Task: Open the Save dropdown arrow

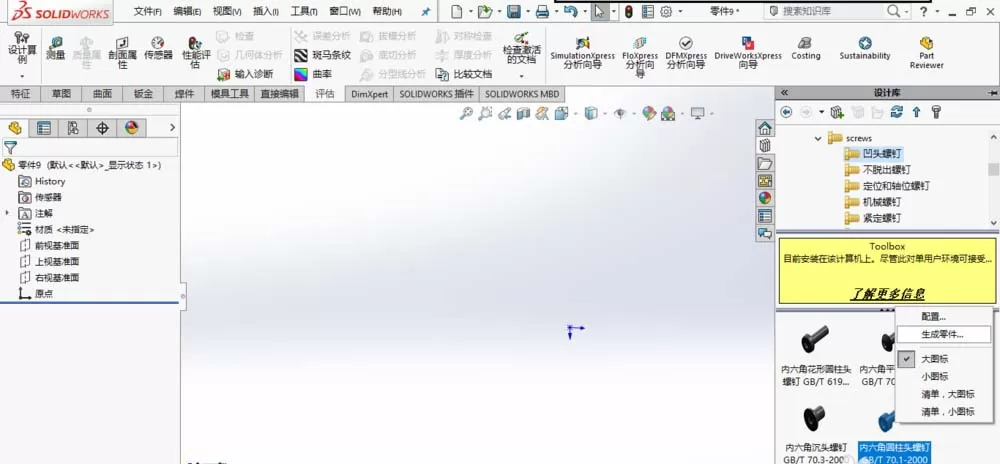Action: (x=528, y=11)
